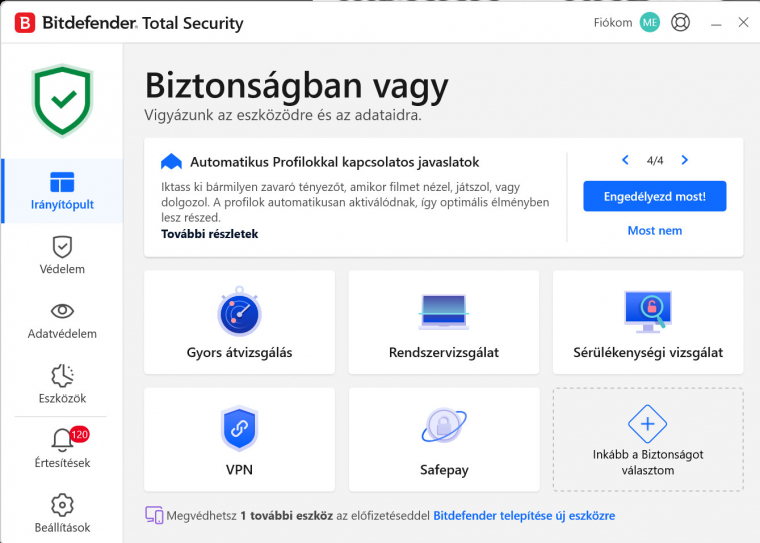The image size is (760, 543).
Task: Go to next recommendation arrow
Action: 684,160
